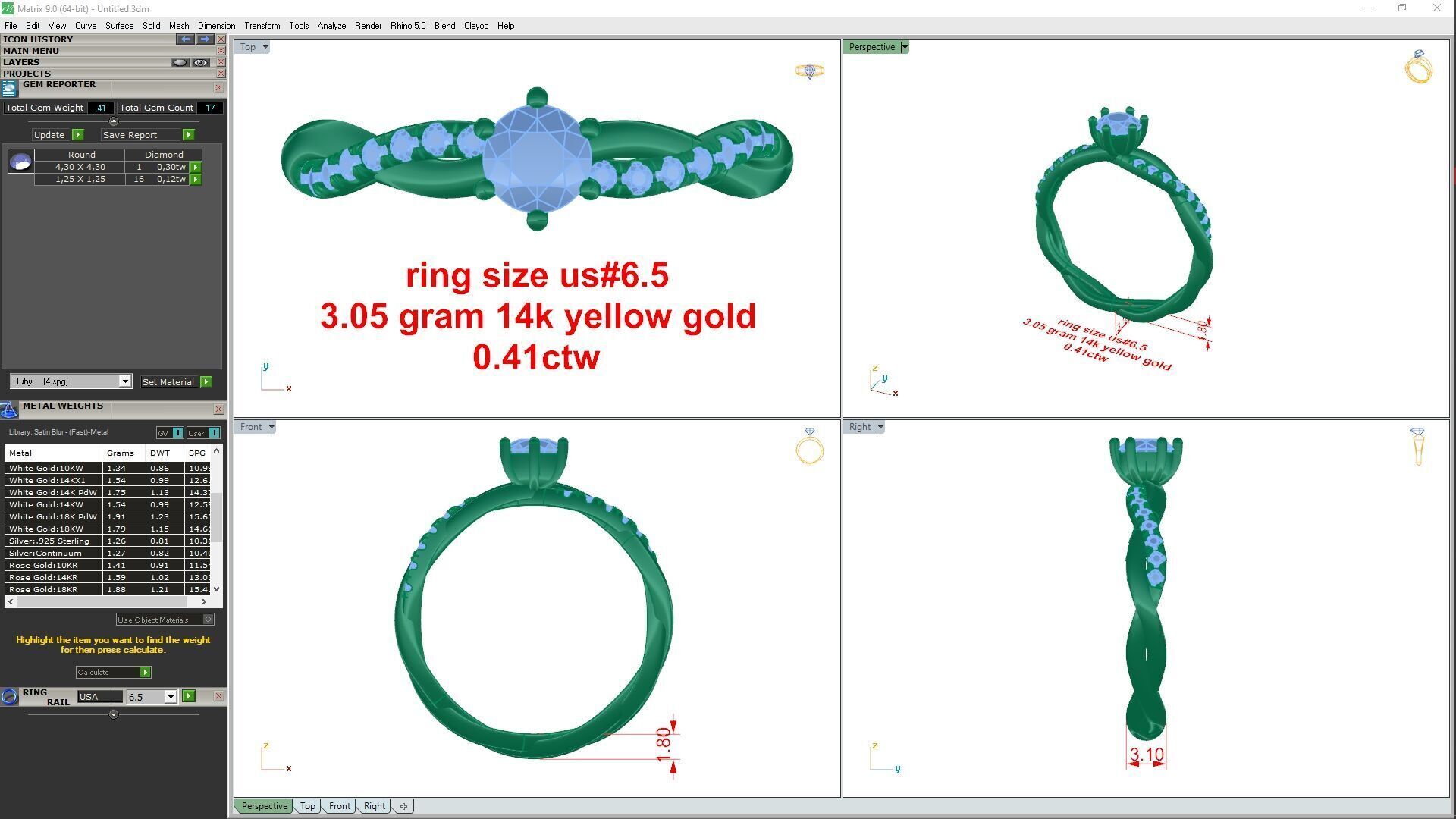Open the Clayoo menu
Viewport: 1456px width, 819px height.
tap(476, 26)
